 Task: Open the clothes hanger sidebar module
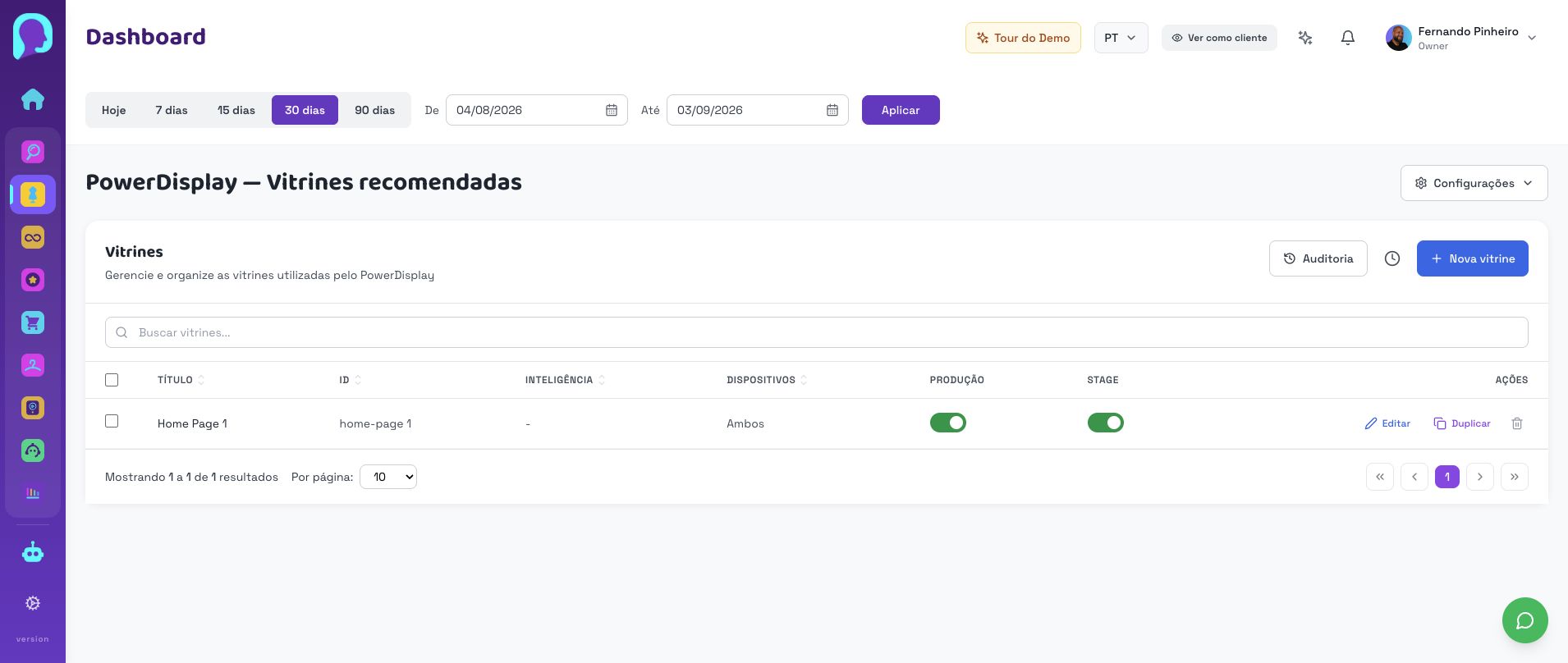[x=33, y=365]
